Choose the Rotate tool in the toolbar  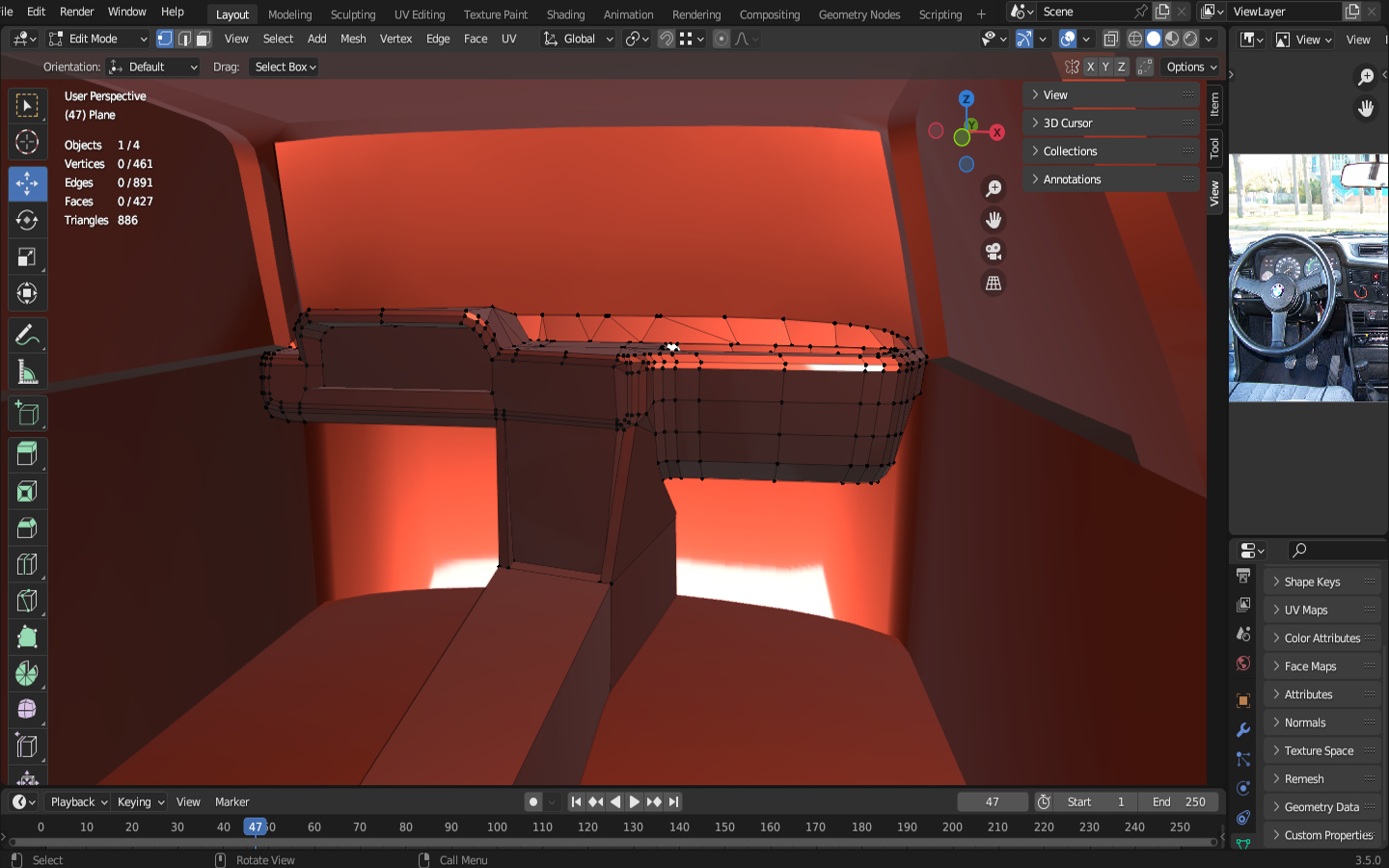point(27,221)
